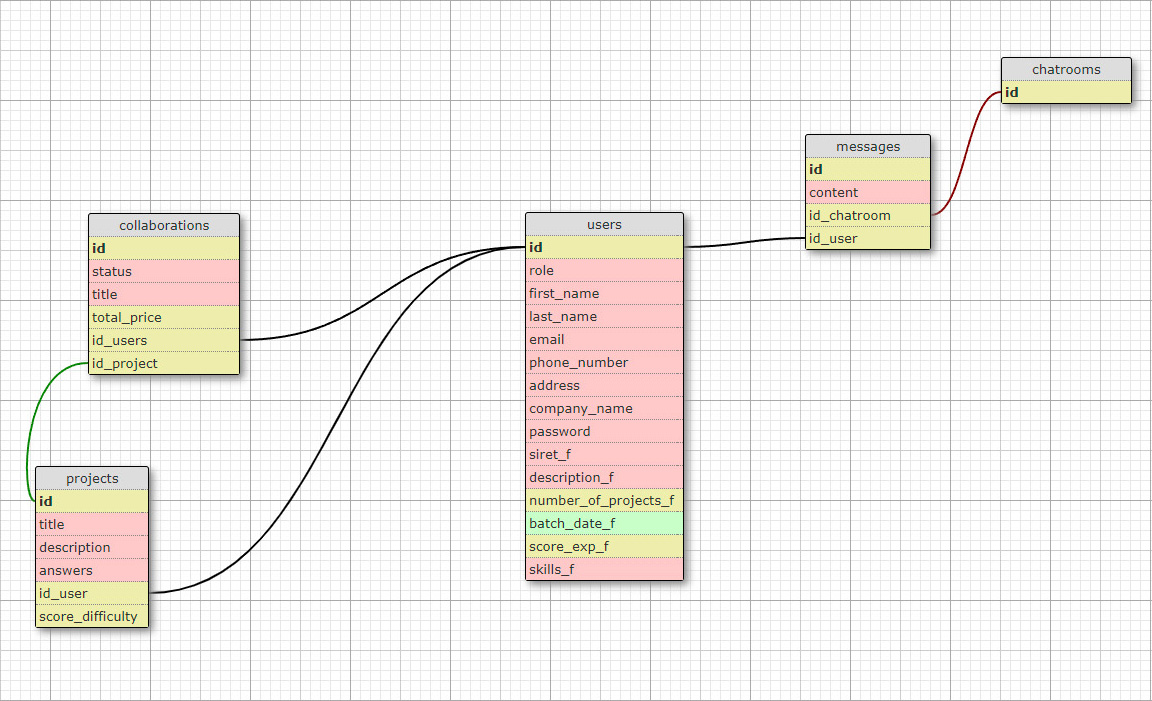Click the id_project field
Screen dimensions: 1152x701
(164, 363)
